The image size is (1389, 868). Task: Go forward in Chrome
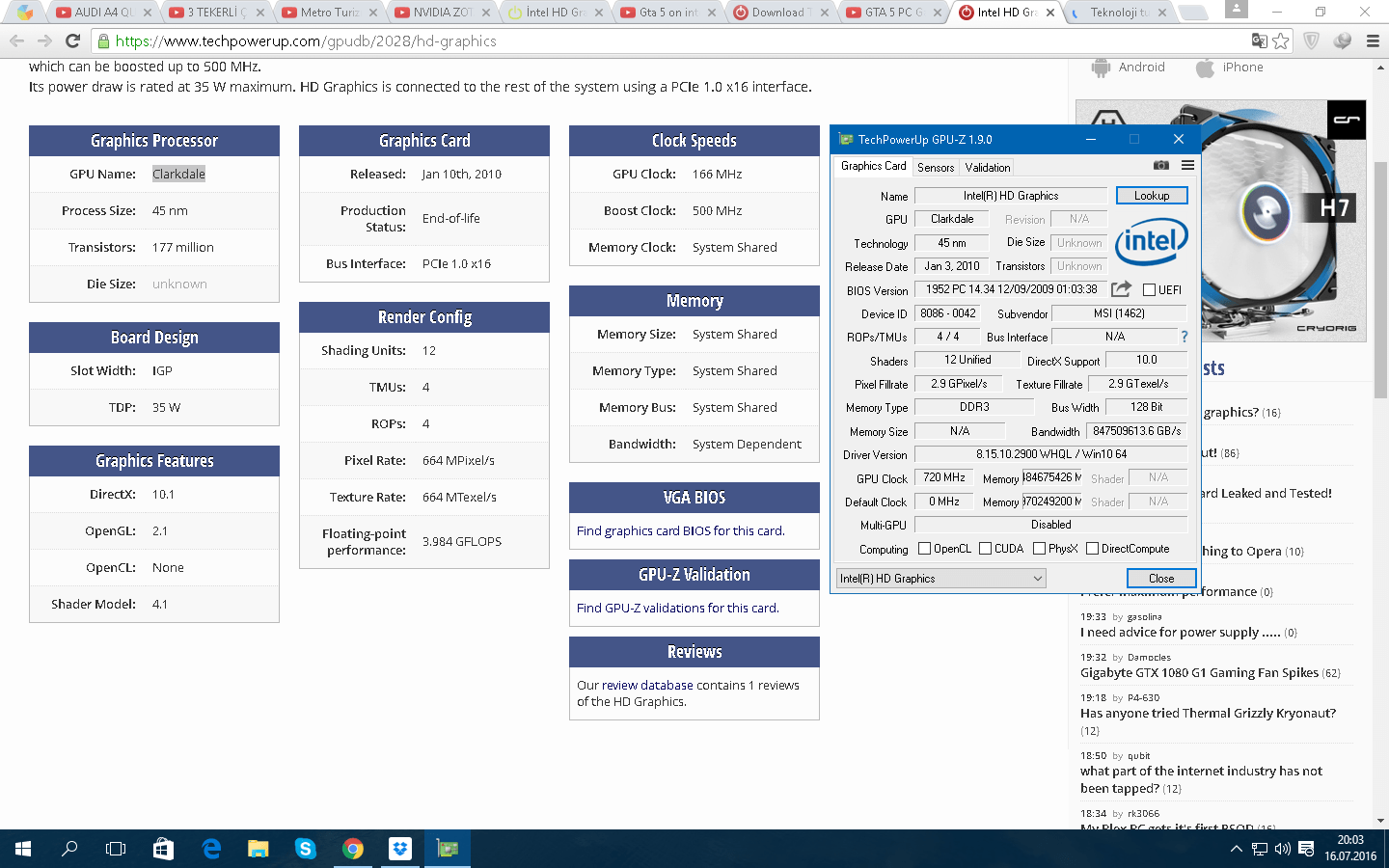[44, 41]
